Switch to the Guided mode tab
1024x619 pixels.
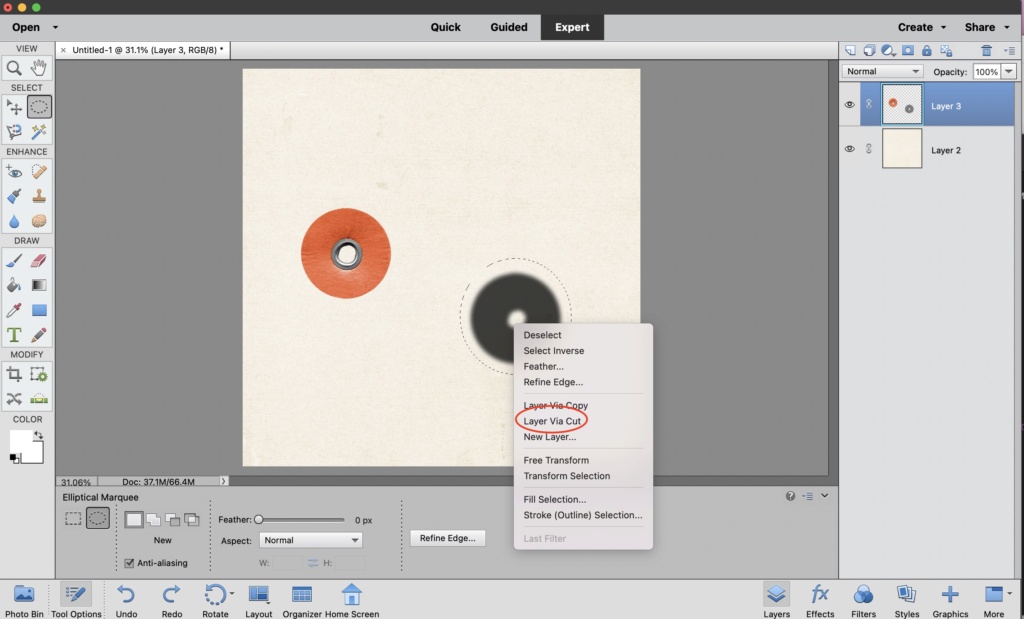pyautogui.click(x=509, y=27)
